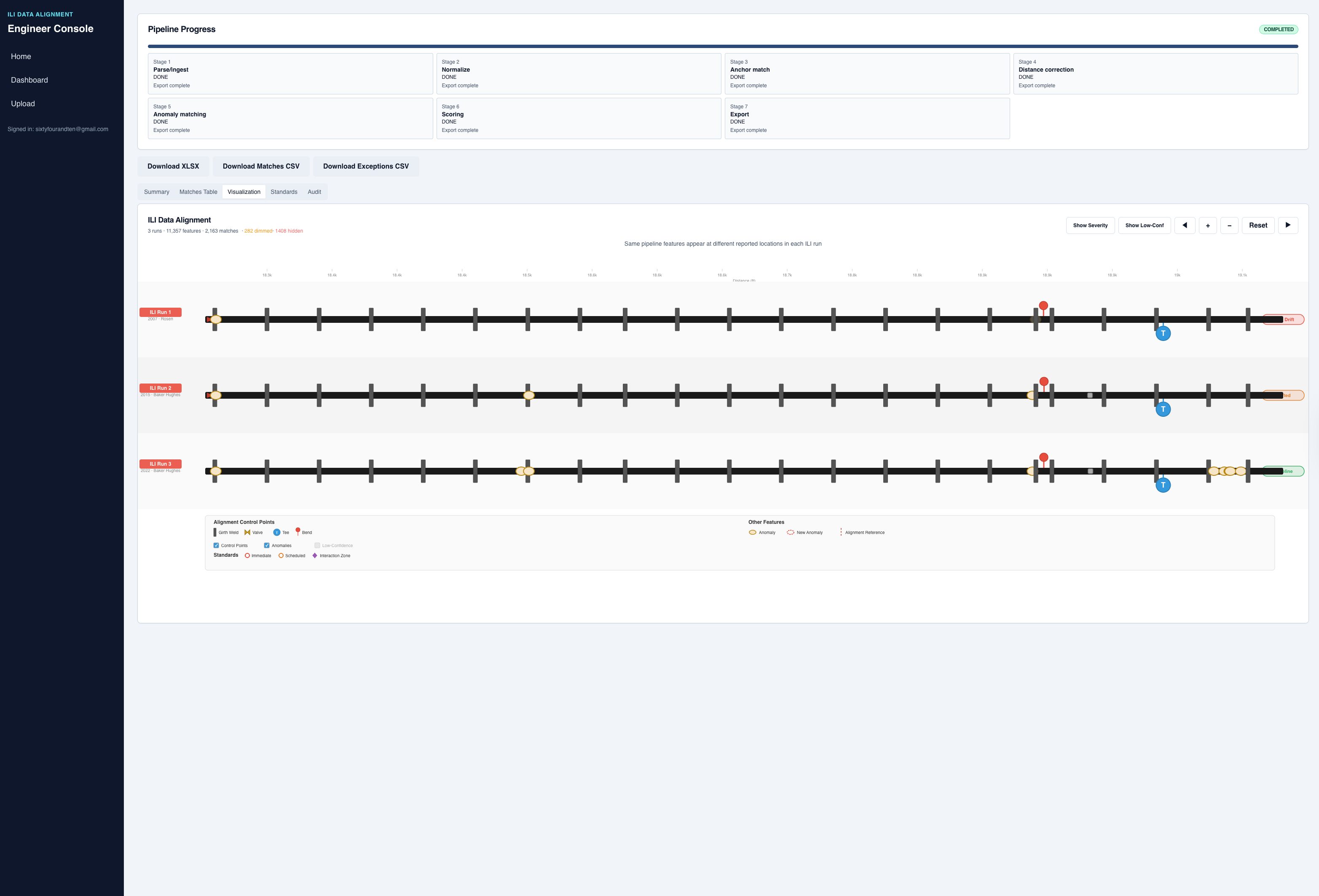The height and width of the screenshot is (896, 1319).
Task: Open the Standards tab
Action: pos(284,192)
